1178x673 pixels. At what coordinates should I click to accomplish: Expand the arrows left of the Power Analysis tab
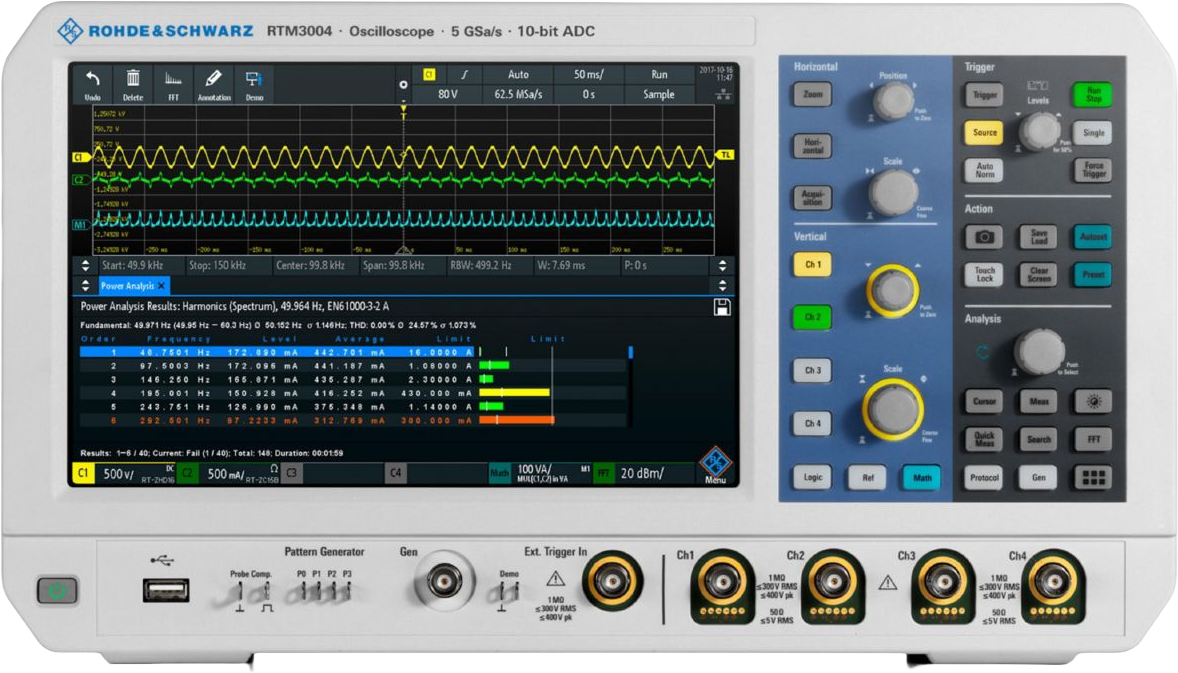coord(83,286)
